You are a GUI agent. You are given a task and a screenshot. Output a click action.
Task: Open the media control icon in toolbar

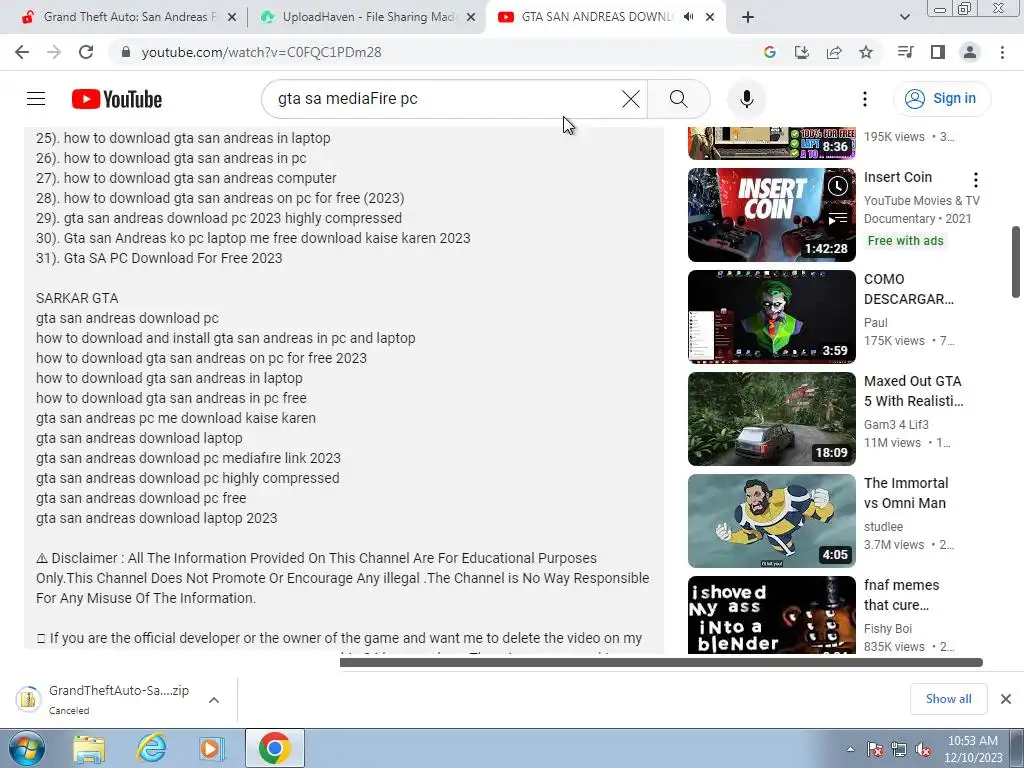pos(905,52)
